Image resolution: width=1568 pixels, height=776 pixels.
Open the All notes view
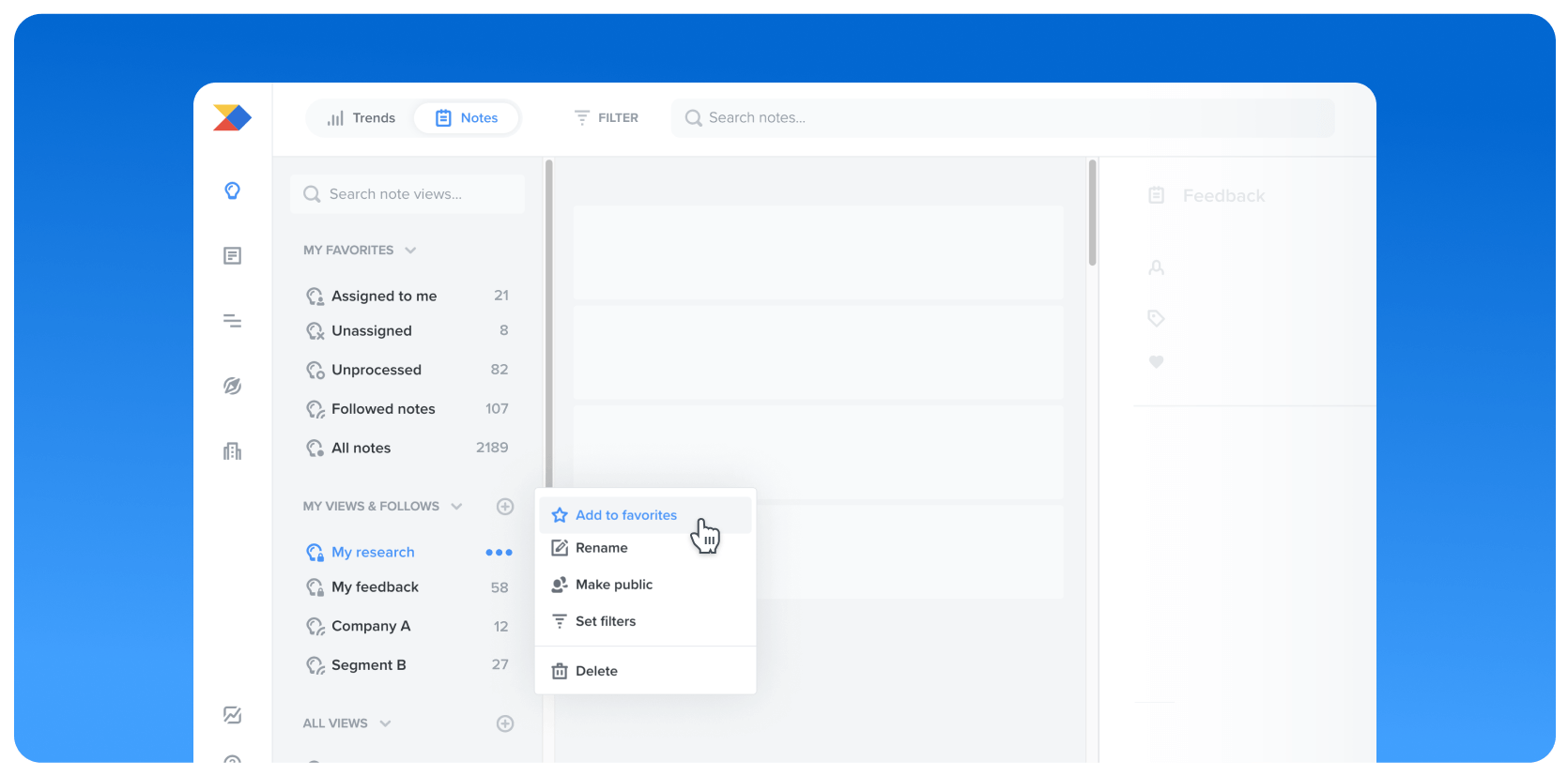407,449
